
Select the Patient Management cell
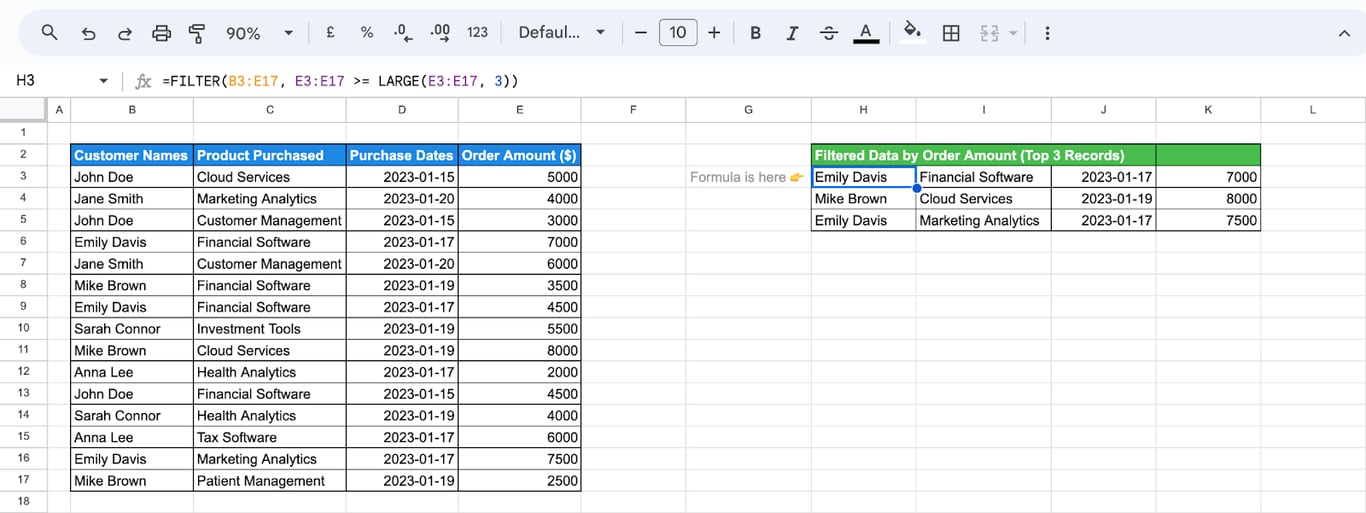[x=270, y=481]
